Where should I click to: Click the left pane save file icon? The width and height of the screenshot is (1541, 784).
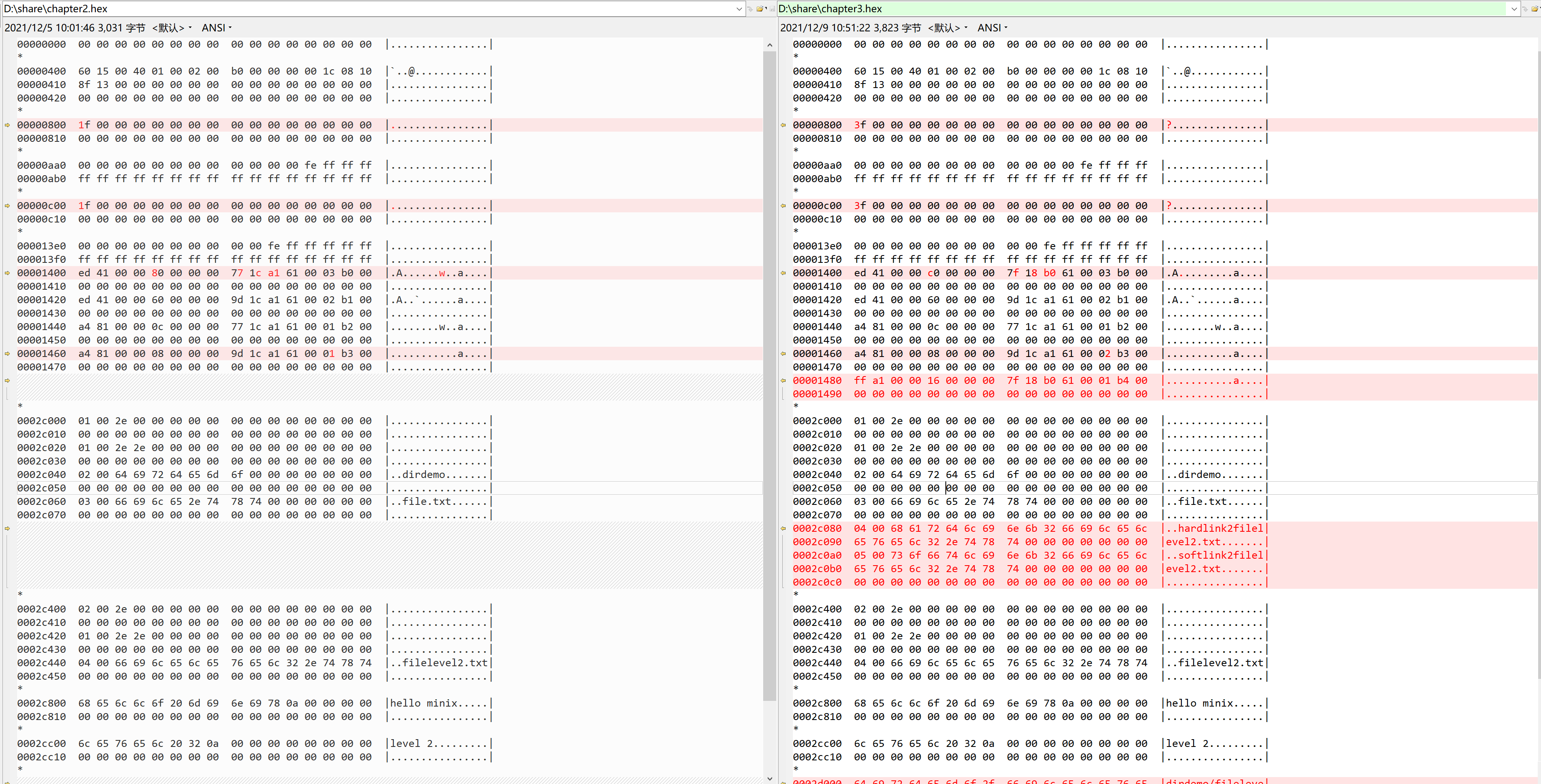click(x=772, y=9)
